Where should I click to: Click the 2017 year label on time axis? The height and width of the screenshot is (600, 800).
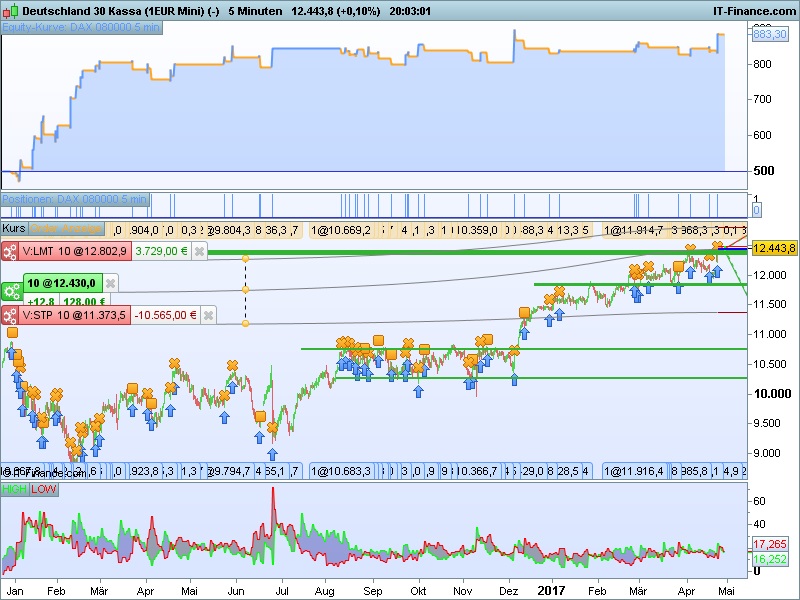click(552, 591)
